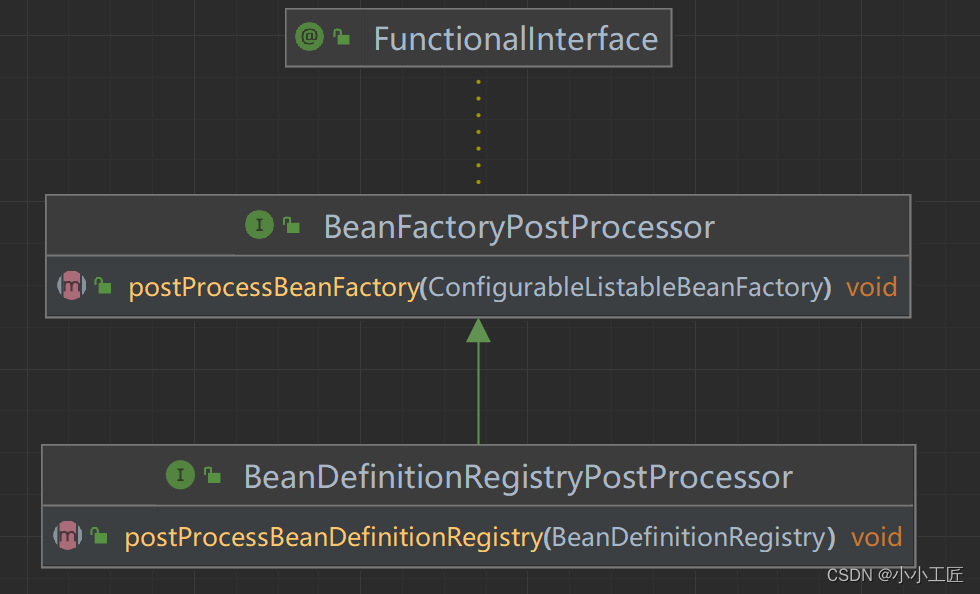Select the interface icon beside BeanFactoryPostProcessor
980x594 pixels.
click(259, 225)
